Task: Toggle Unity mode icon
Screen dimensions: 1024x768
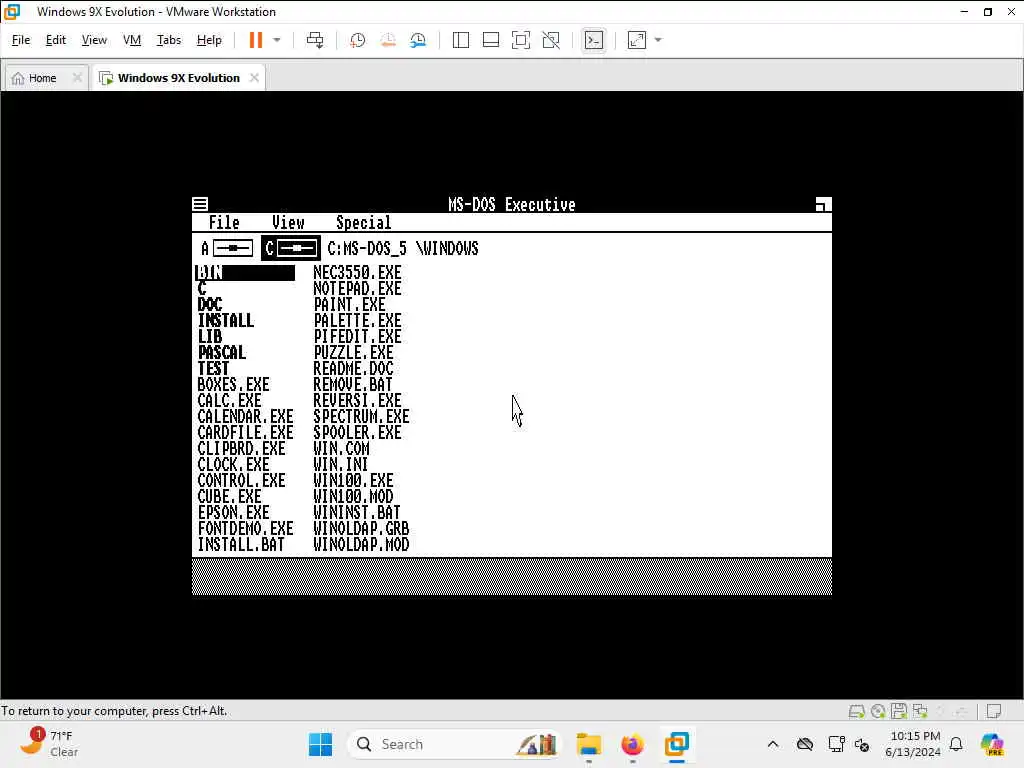Action: [x=551, y=40]
